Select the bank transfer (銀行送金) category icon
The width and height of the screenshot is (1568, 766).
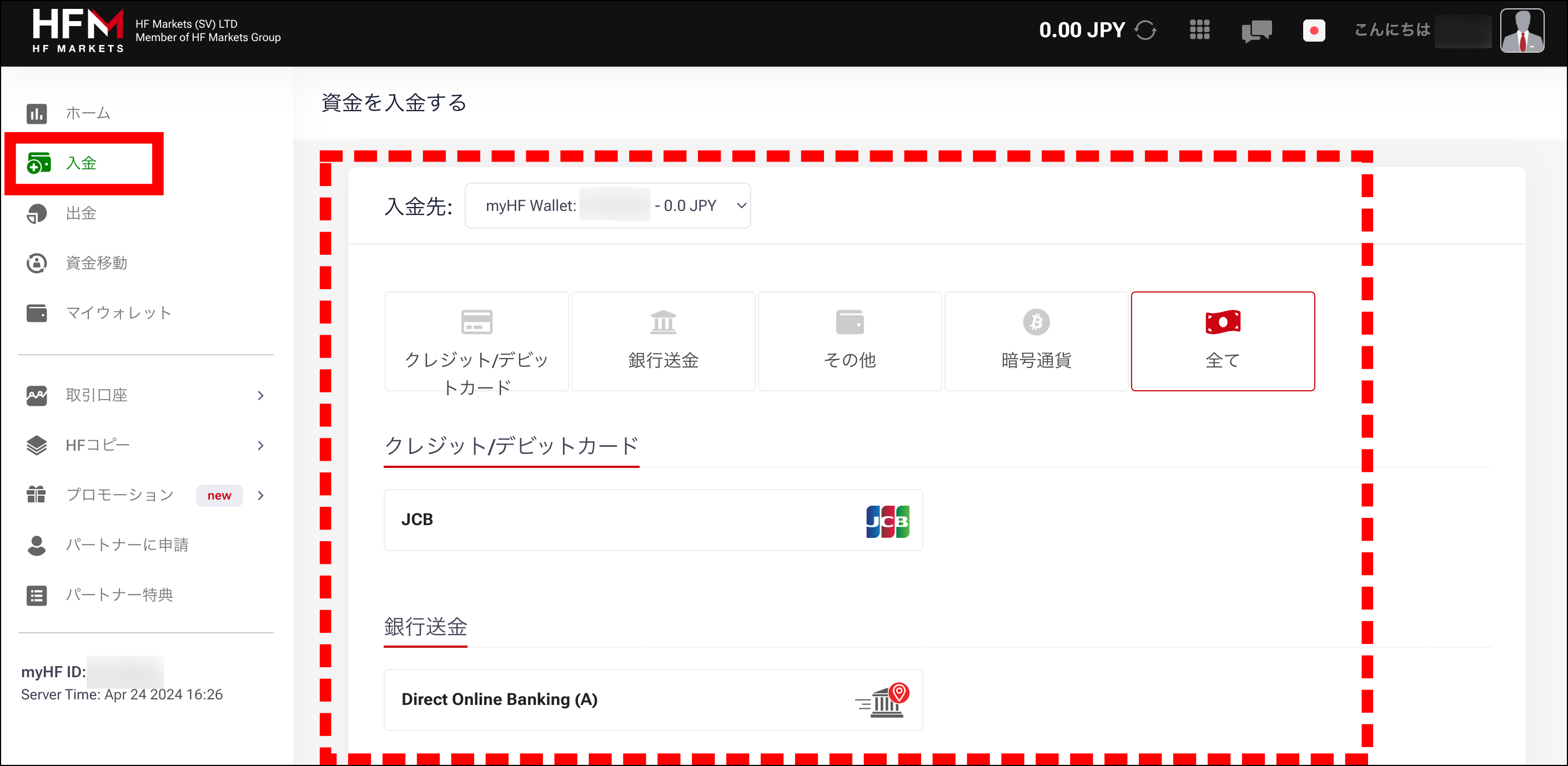[x=663, y=341]
